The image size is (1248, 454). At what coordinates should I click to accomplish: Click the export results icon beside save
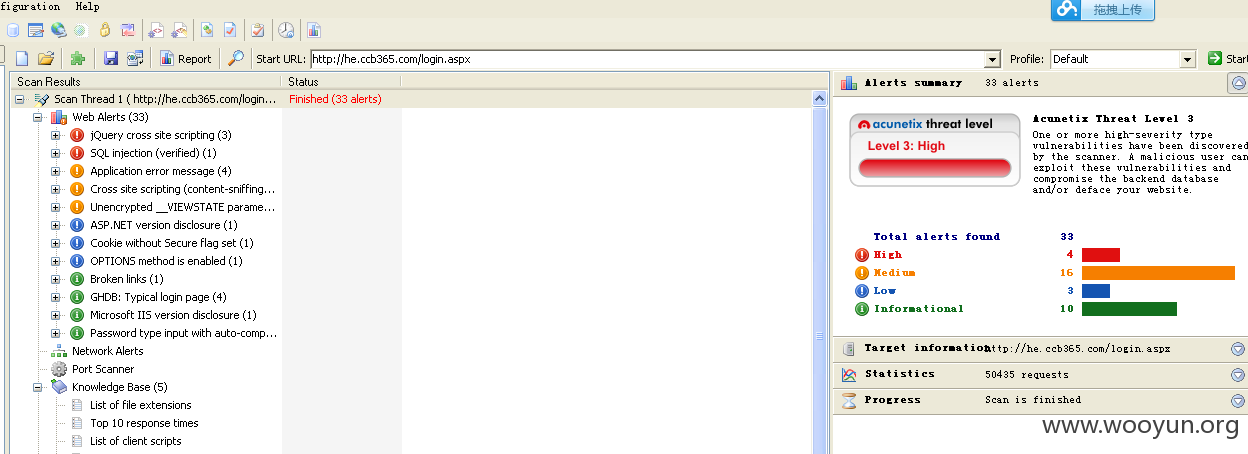135,59
